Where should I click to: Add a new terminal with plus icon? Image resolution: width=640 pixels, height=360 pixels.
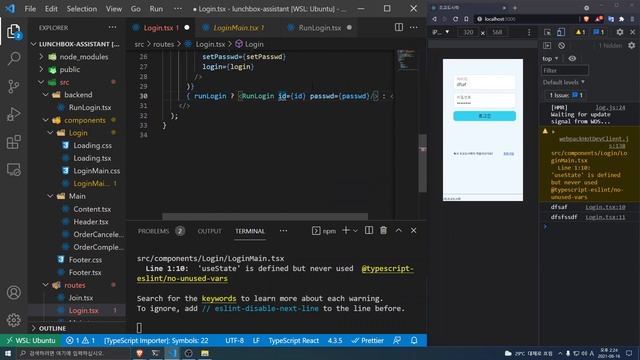tap(346, 231)
